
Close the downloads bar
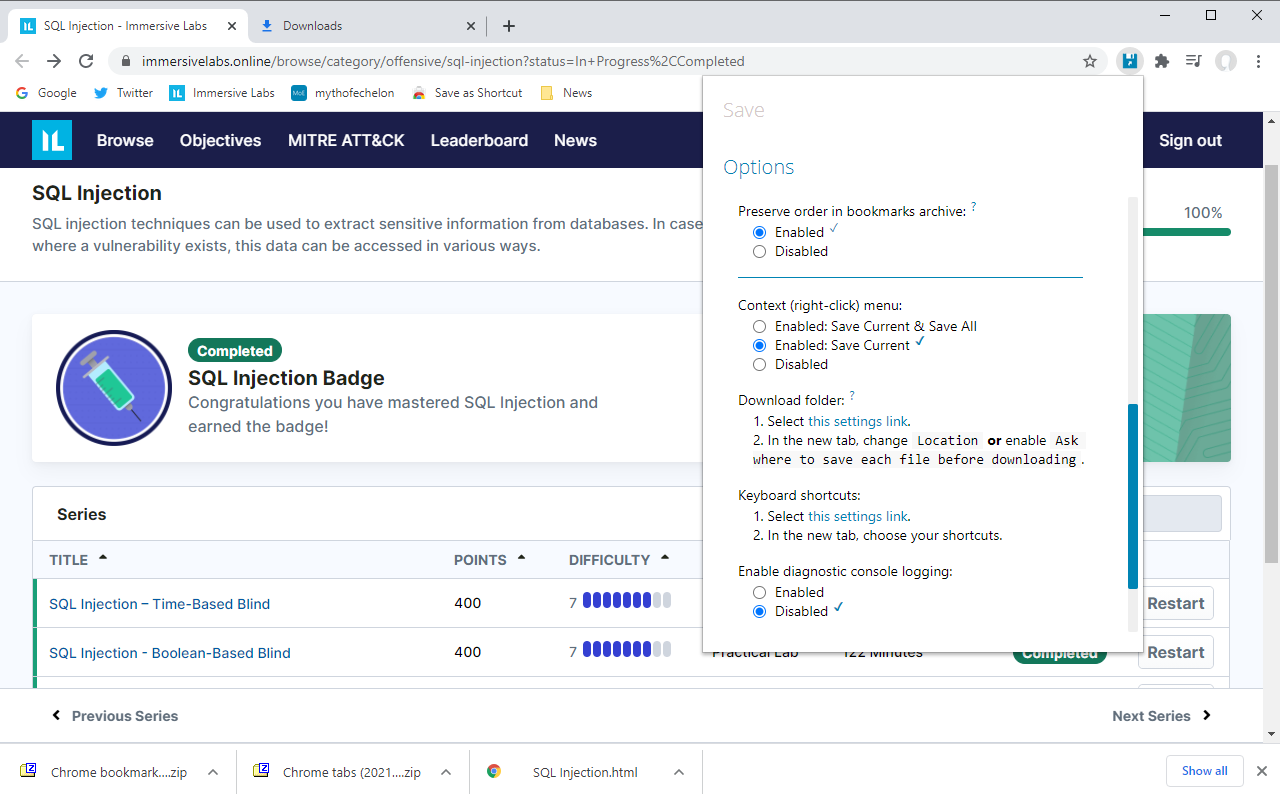[1261, 771]
